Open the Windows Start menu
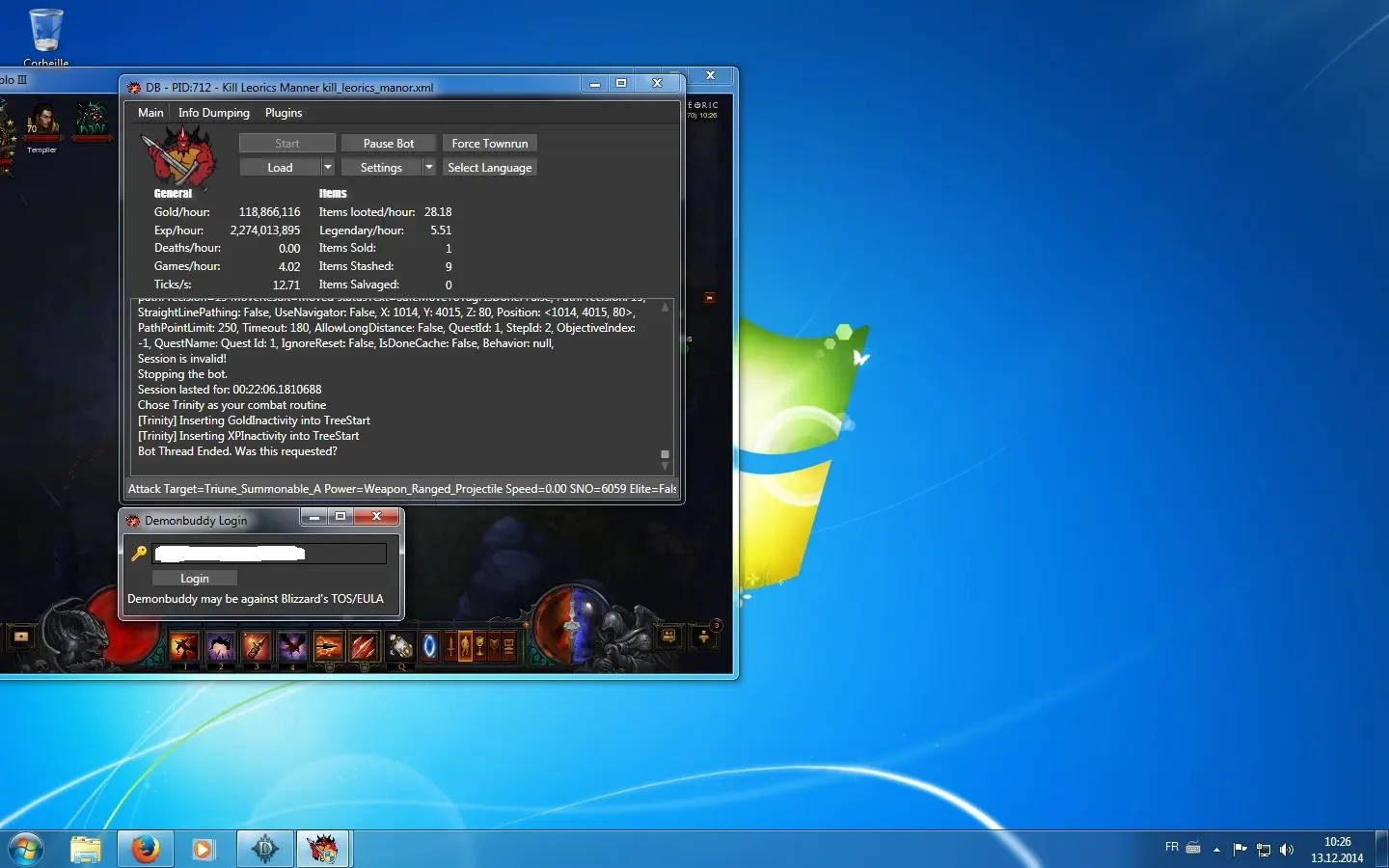 click(x=25, y=849)
